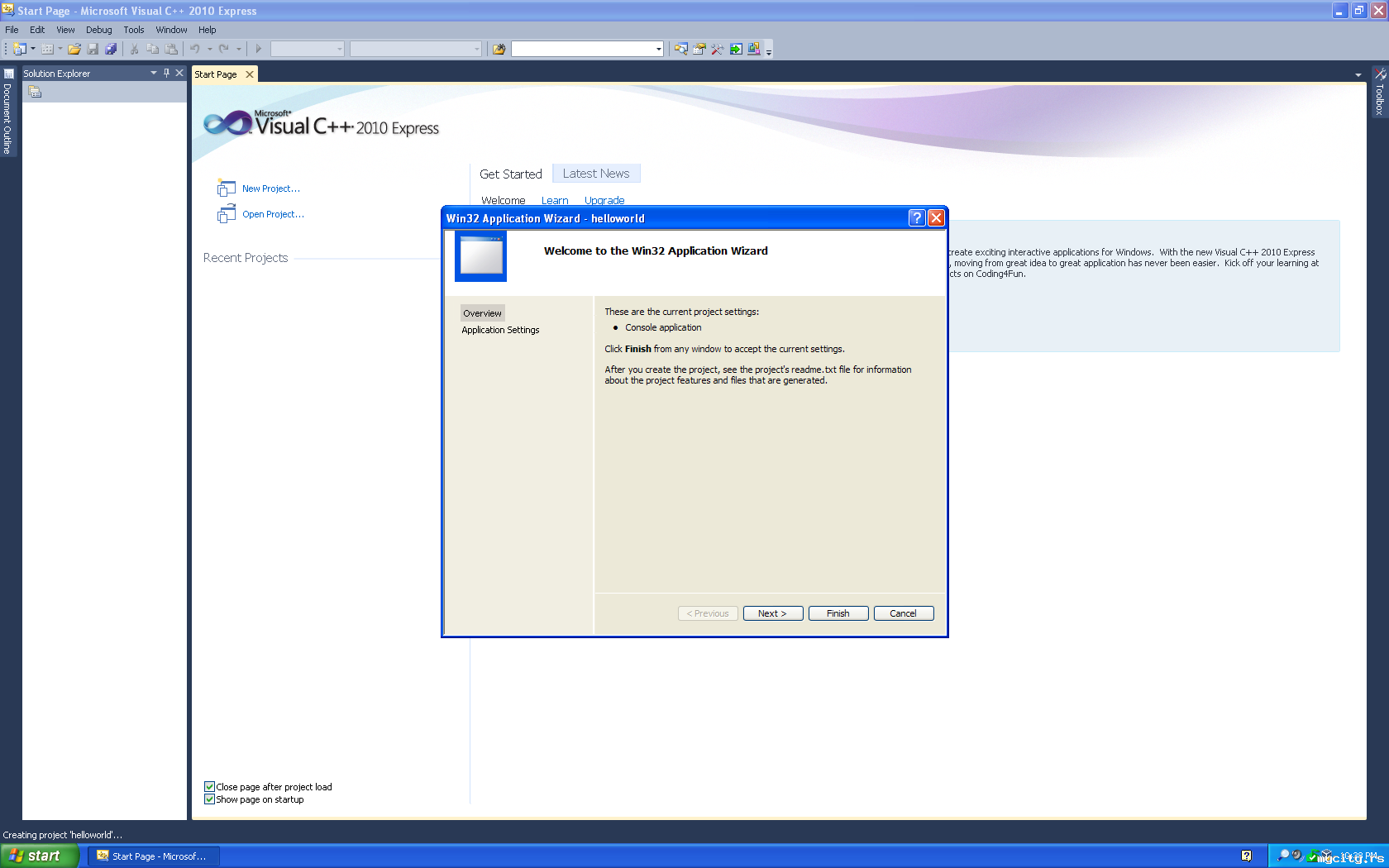
Task: Click the Save toolbar icon
Action: tap(93, 49)
